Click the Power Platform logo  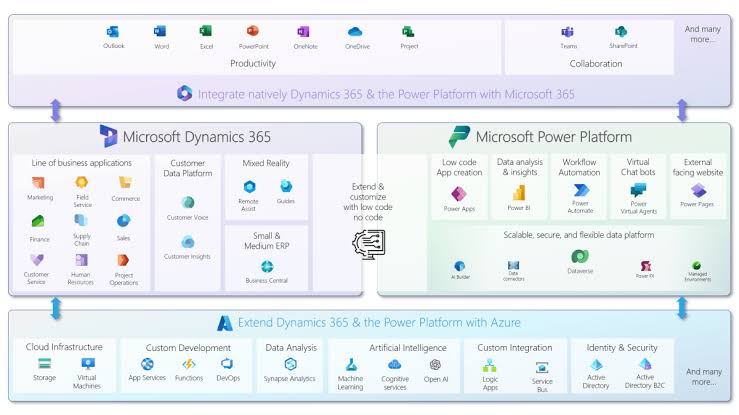tap(459, 137)
